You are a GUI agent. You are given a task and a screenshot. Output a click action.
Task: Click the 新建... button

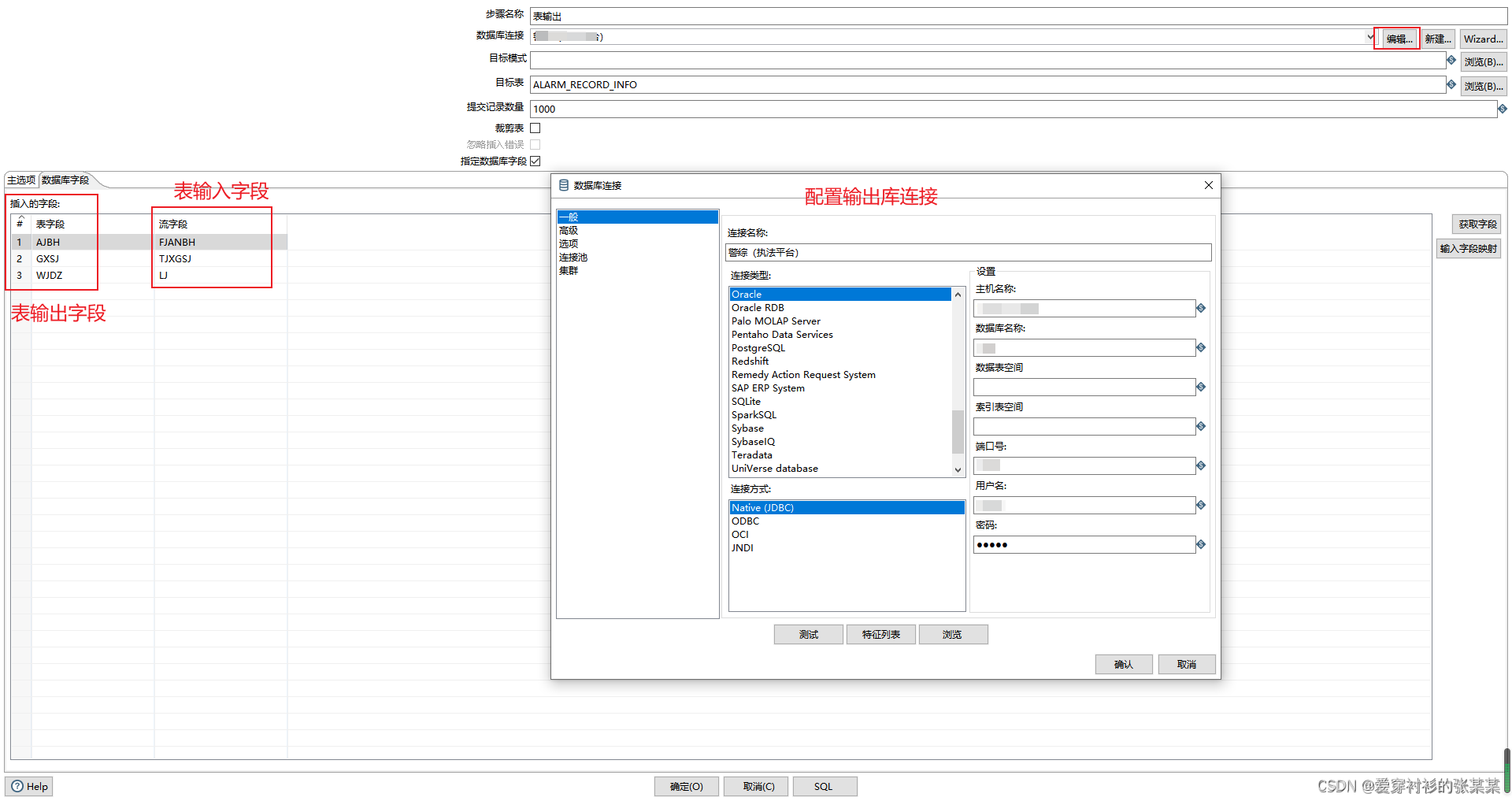point(1438,39)
